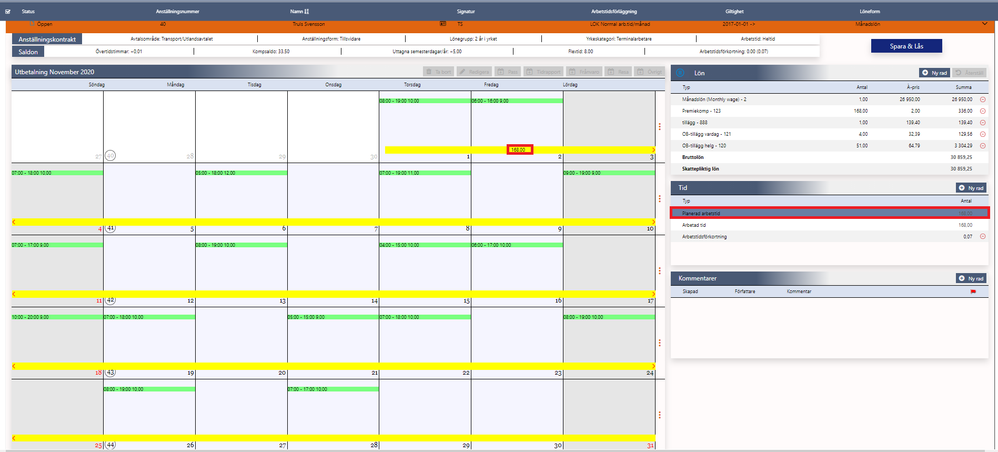Add a new row in the Tid panel
998x452 pixels.
[971, 188]
